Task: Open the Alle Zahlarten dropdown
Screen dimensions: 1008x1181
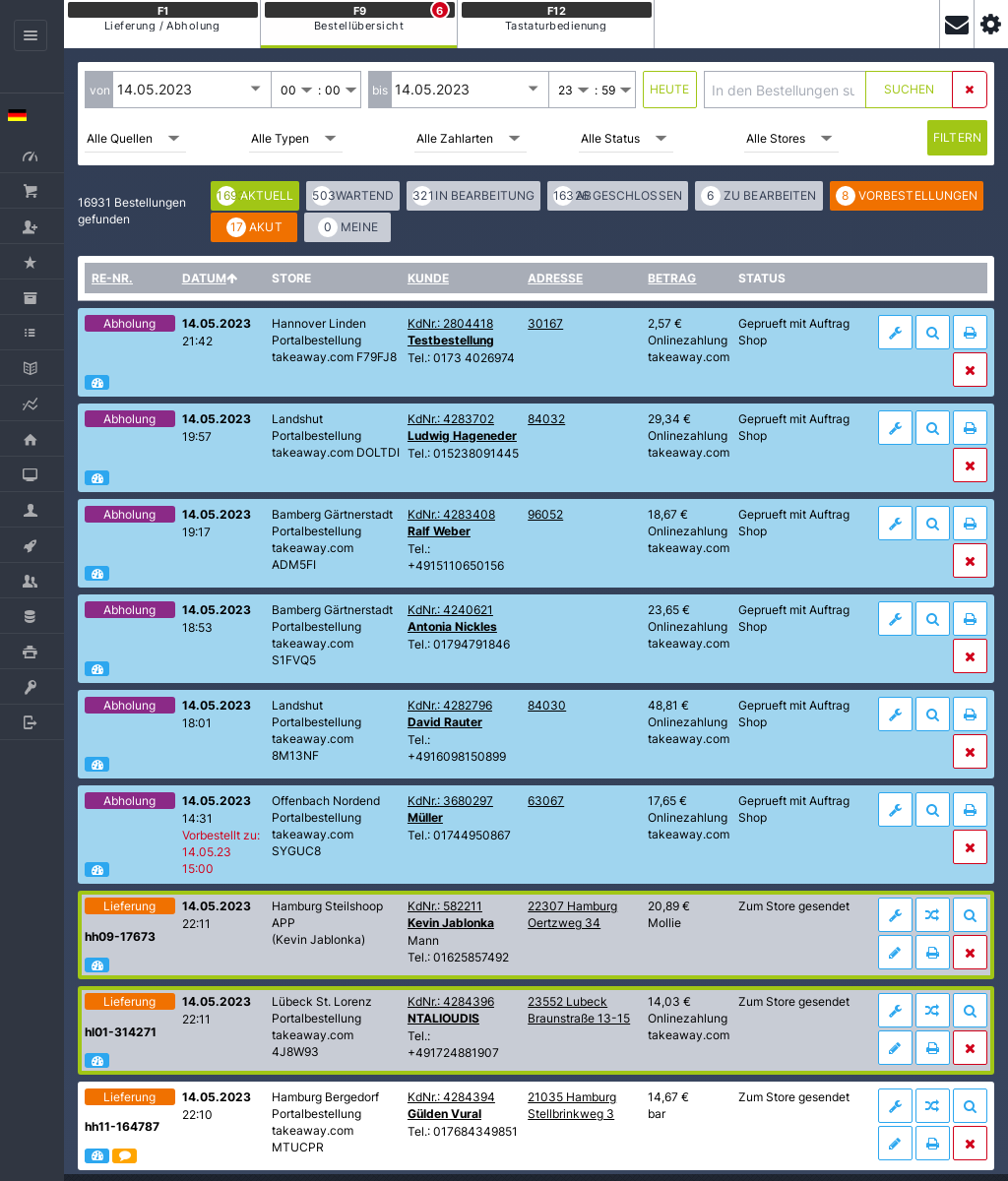Action: point(469,139)
